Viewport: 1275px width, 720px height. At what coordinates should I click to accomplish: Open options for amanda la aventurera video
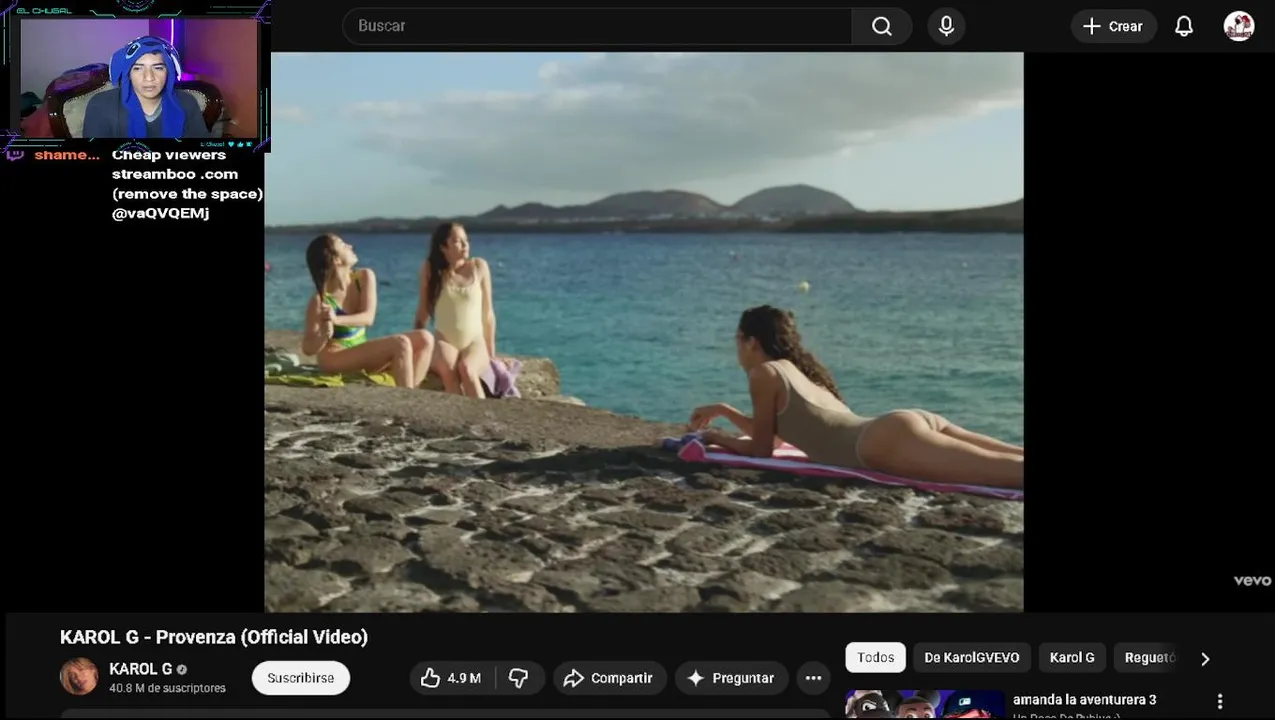pyautogui.click(x=1219, y=701)
